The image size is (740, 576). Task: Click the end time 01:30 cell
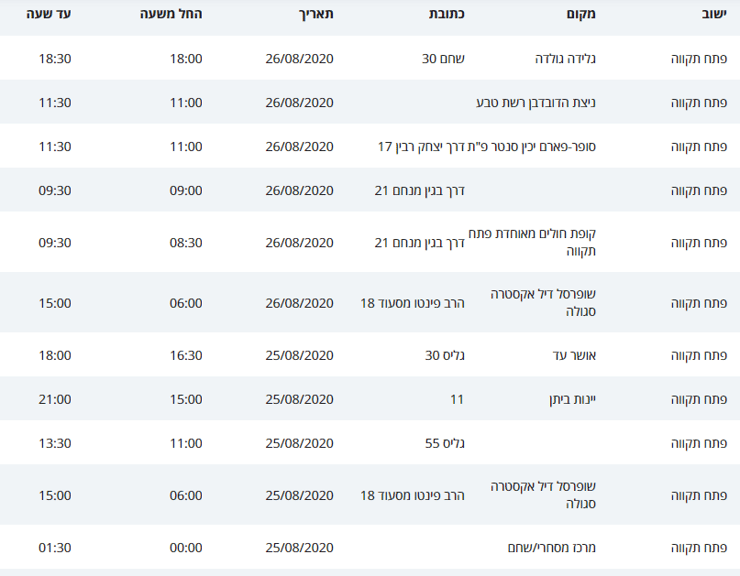point(55,548)
